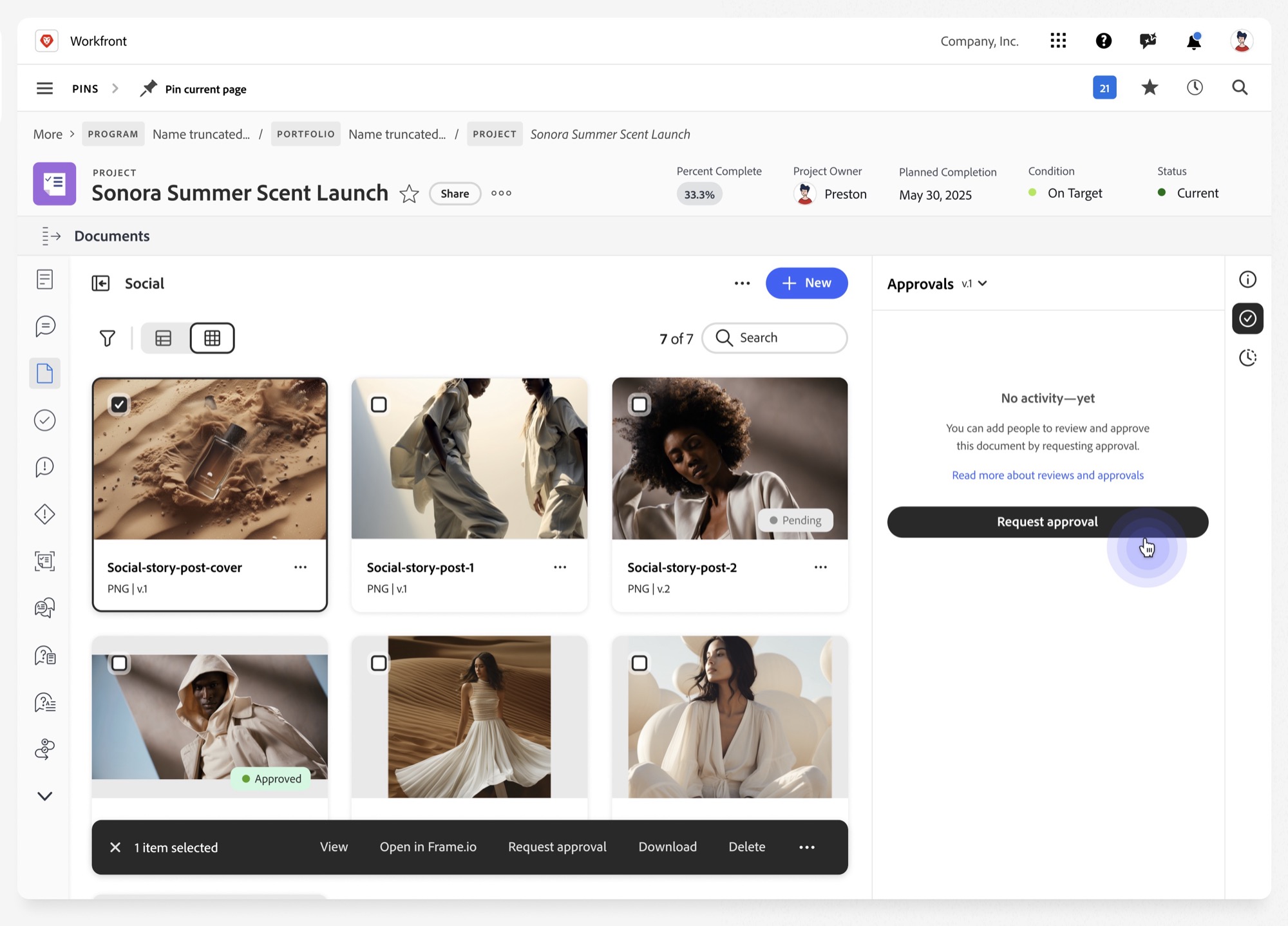Open project more options ellipsis
The height and width of the screenshot is (926, 1288).
click(x=501, y=193)
